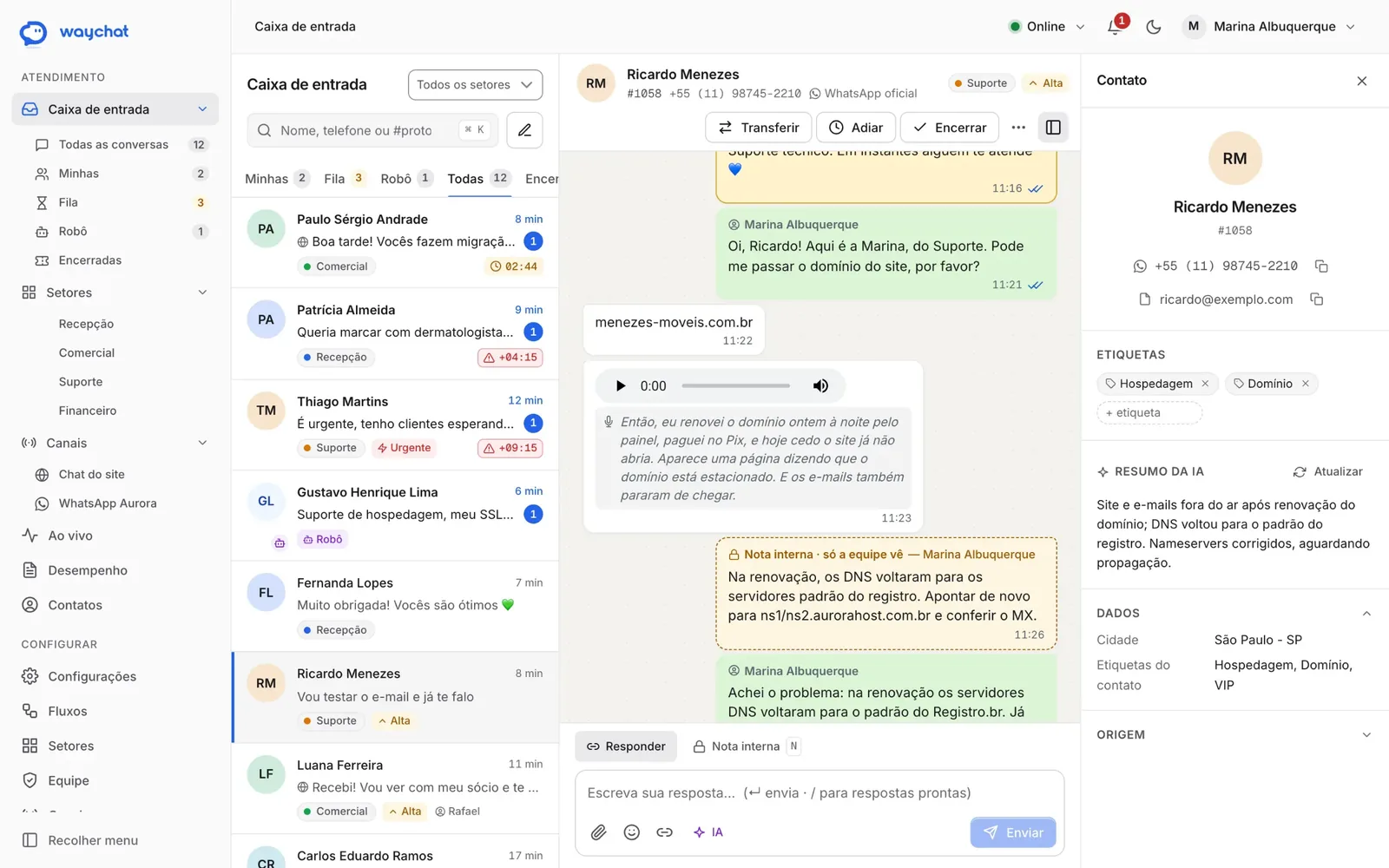Click the reply text field
The image size is (1389, 868).
[x=820, y=792]
